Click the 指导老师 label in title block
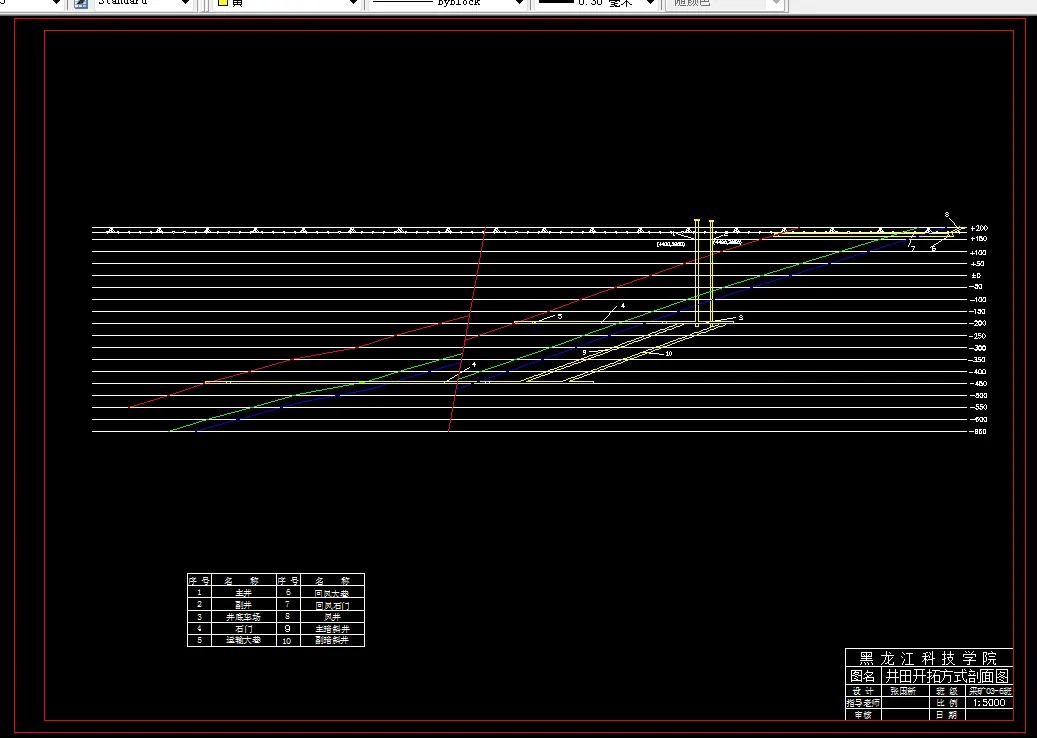The height and width of the screenshot is (738, 1037). 863,703
